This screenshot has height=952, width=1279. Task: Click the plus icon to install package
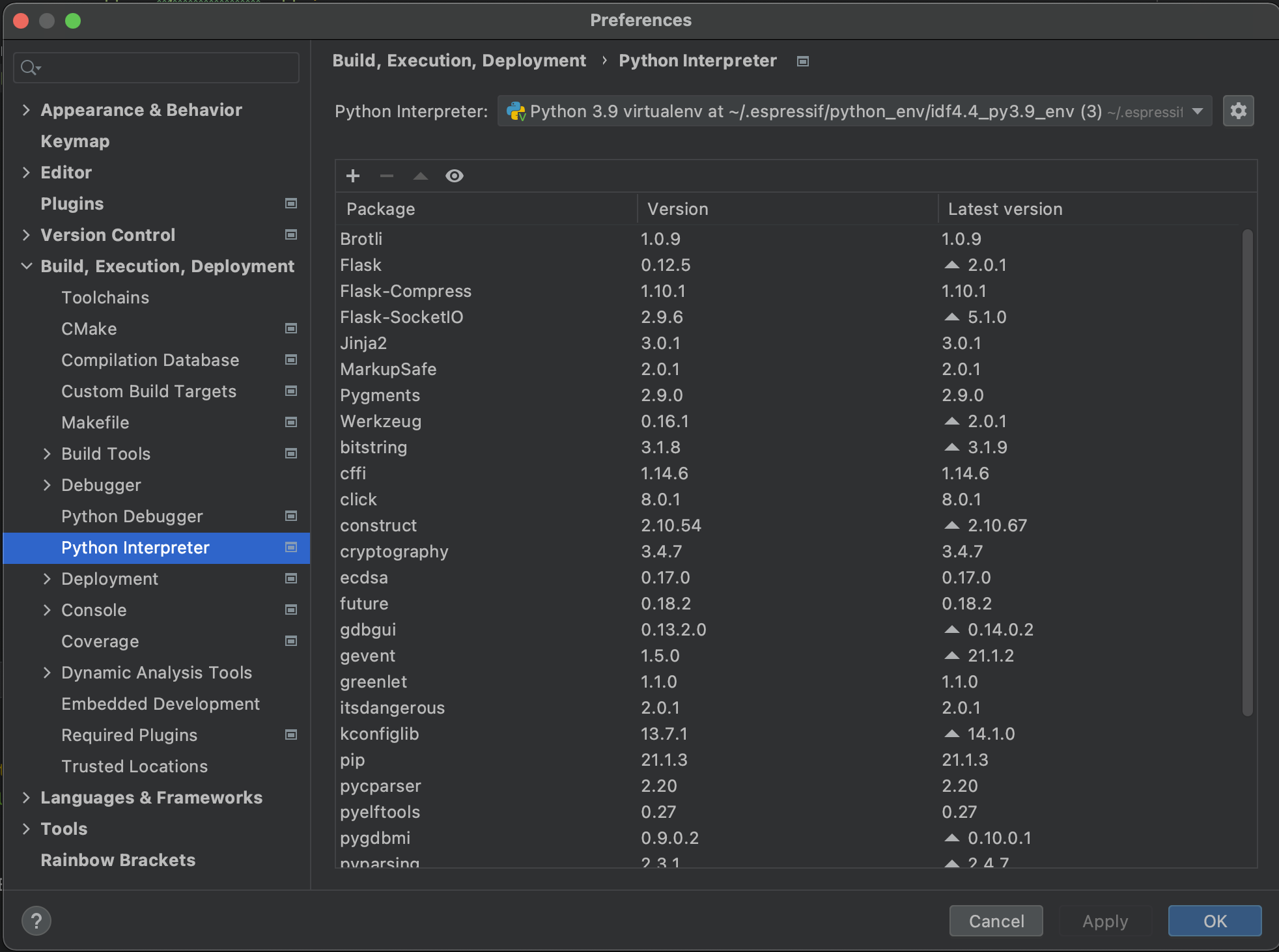click(x=353, y=176)
